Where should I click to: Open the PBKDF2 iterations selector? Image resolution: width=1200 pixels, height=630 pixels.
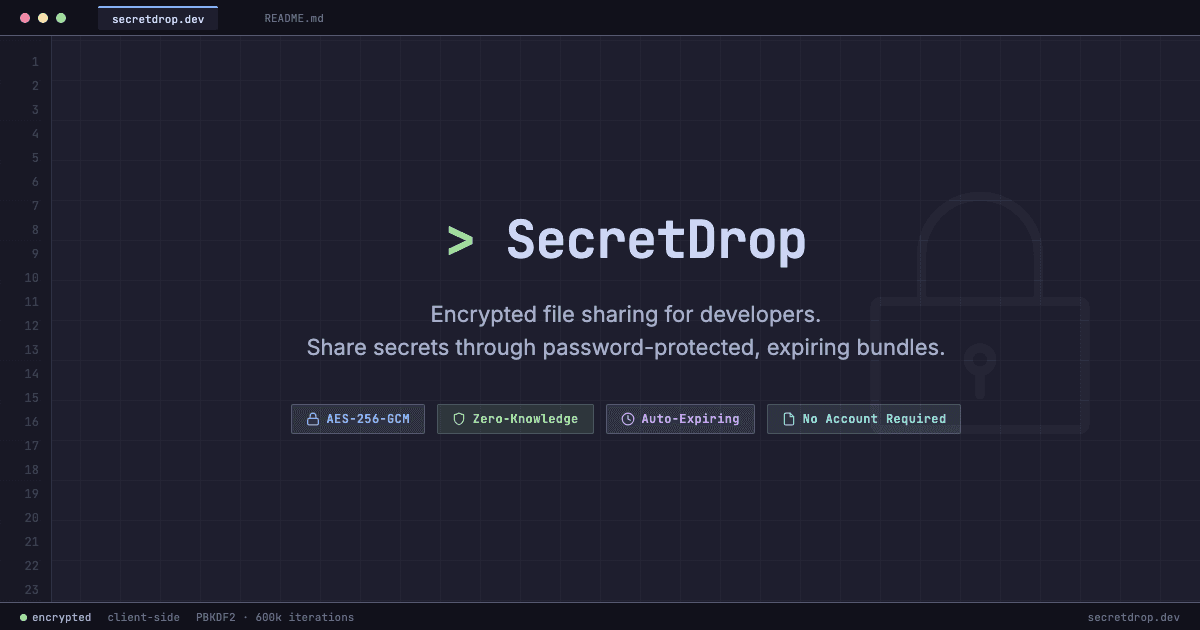(x=275, y=617)
